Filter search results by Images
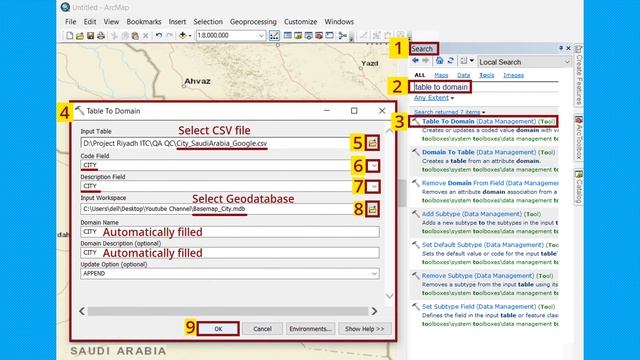The image size is (640, 360). [513, 75]
